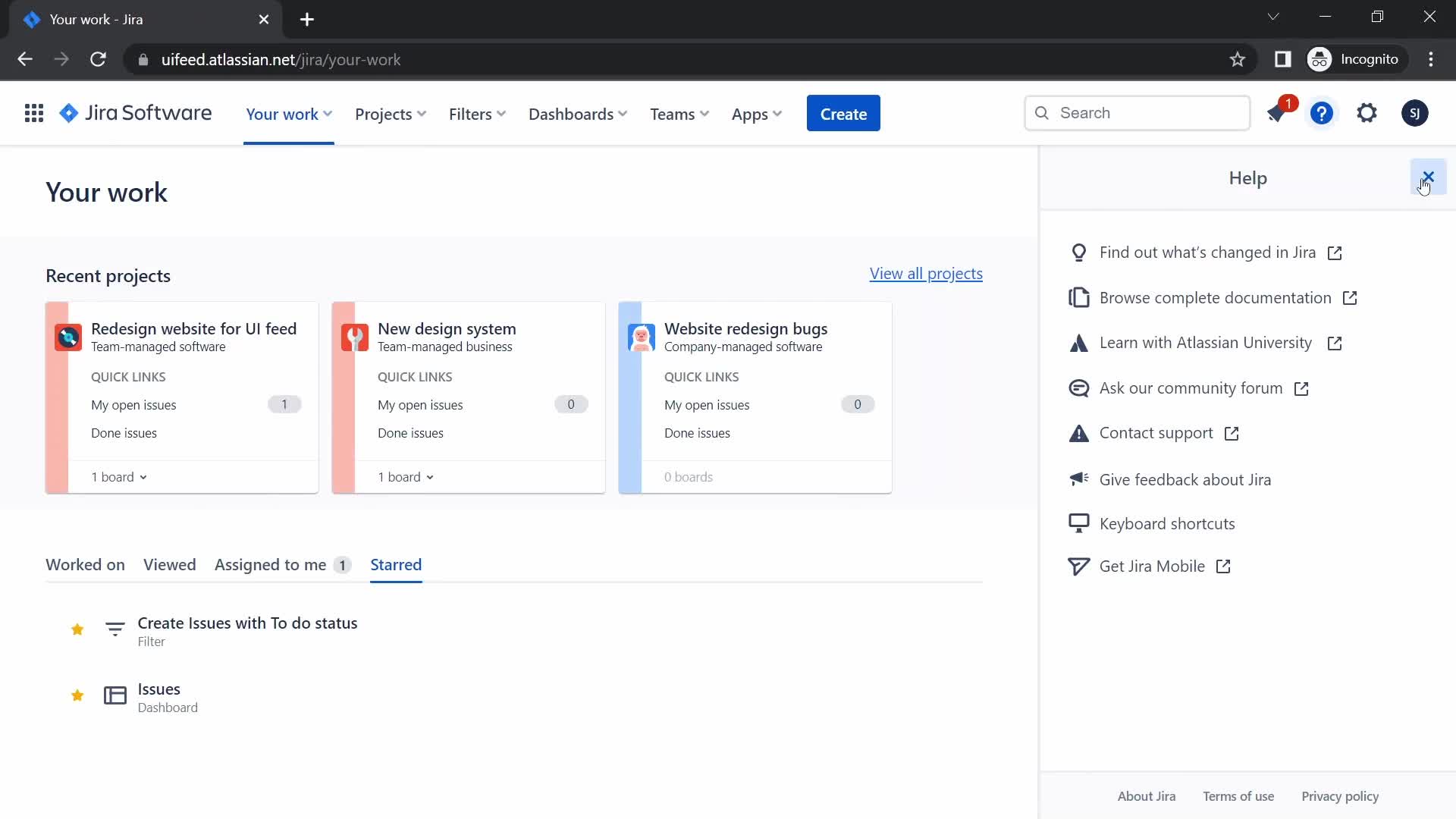
Task: Switch to the Worked on tab
Action: coord(85,565)
